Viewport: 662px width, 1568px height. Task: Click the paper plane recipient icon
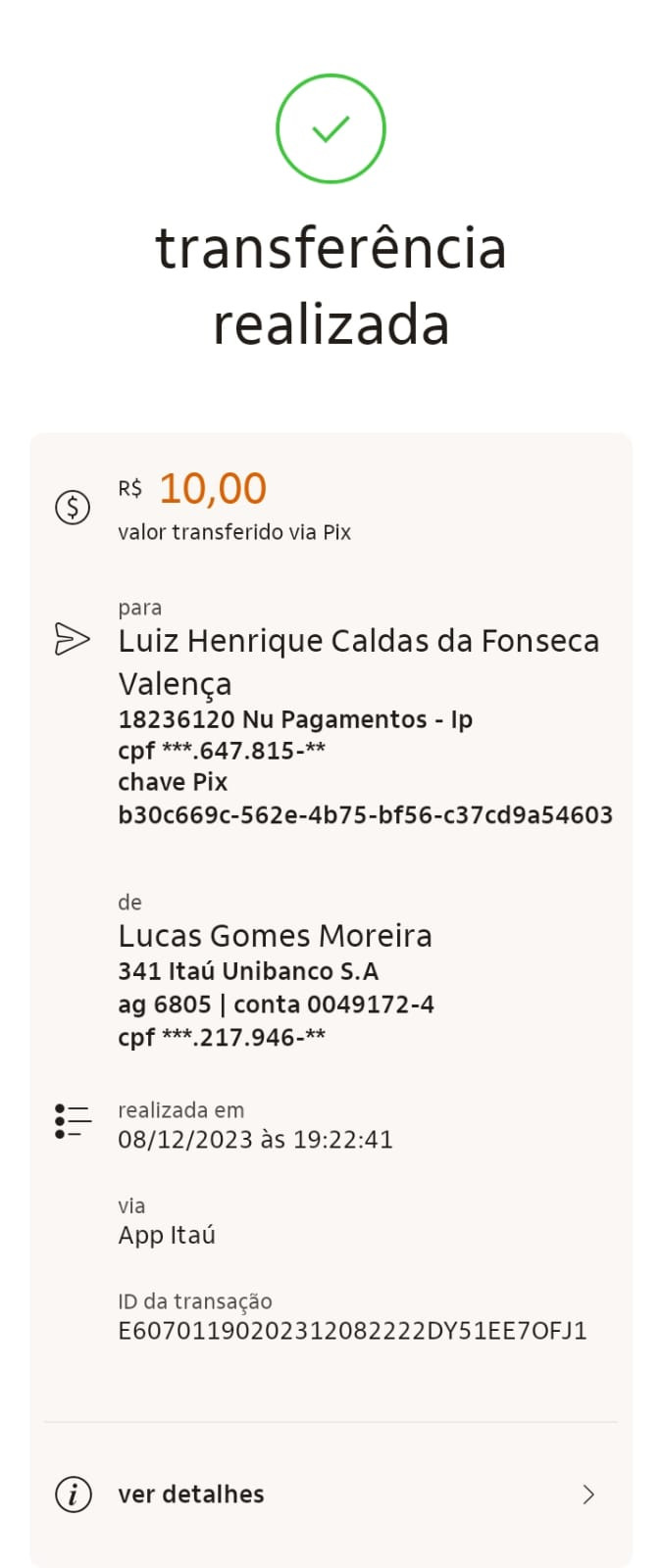[73, 639]
